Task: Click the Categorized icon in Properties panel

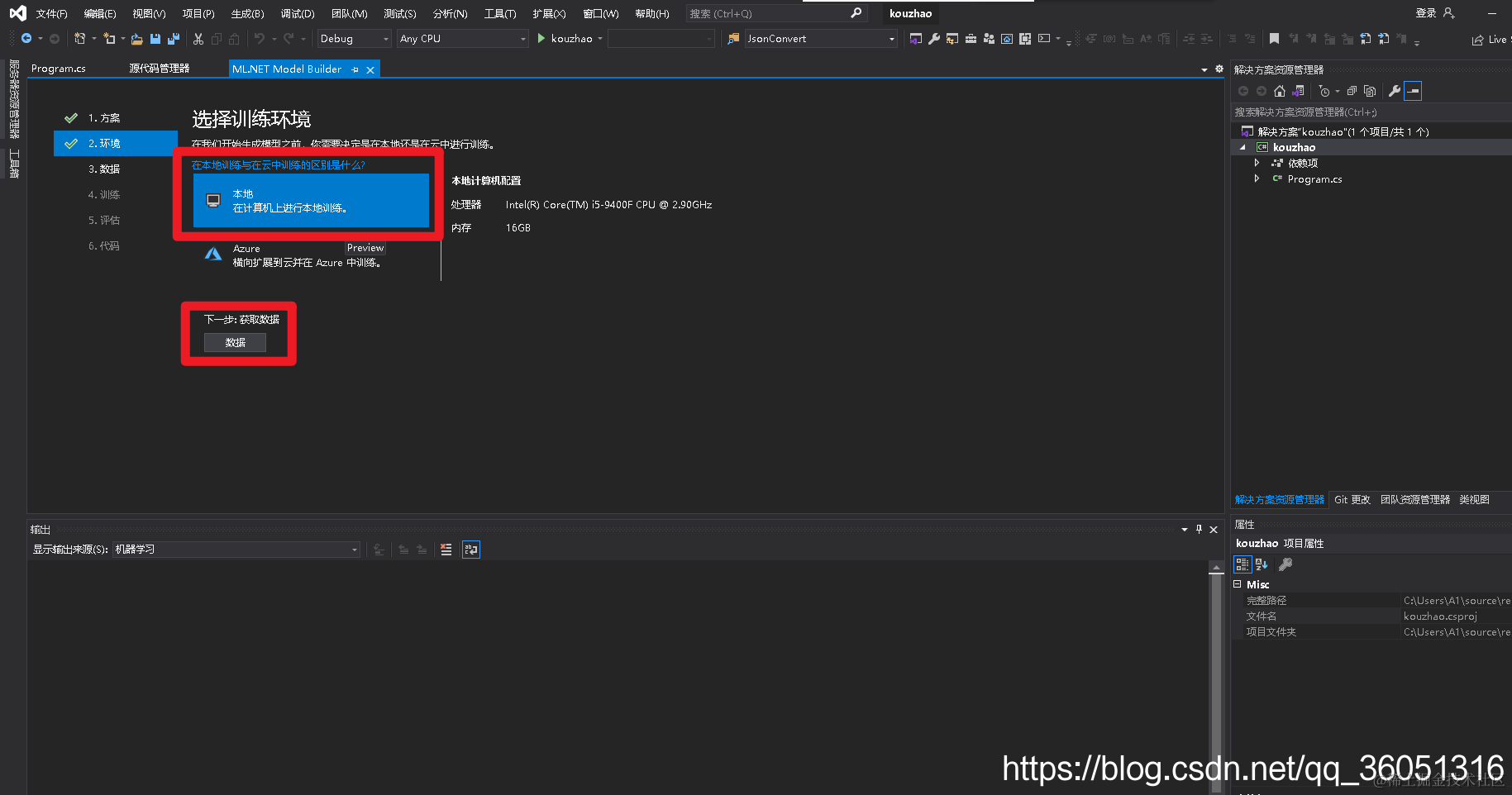Action: [x=1243, y=564]
